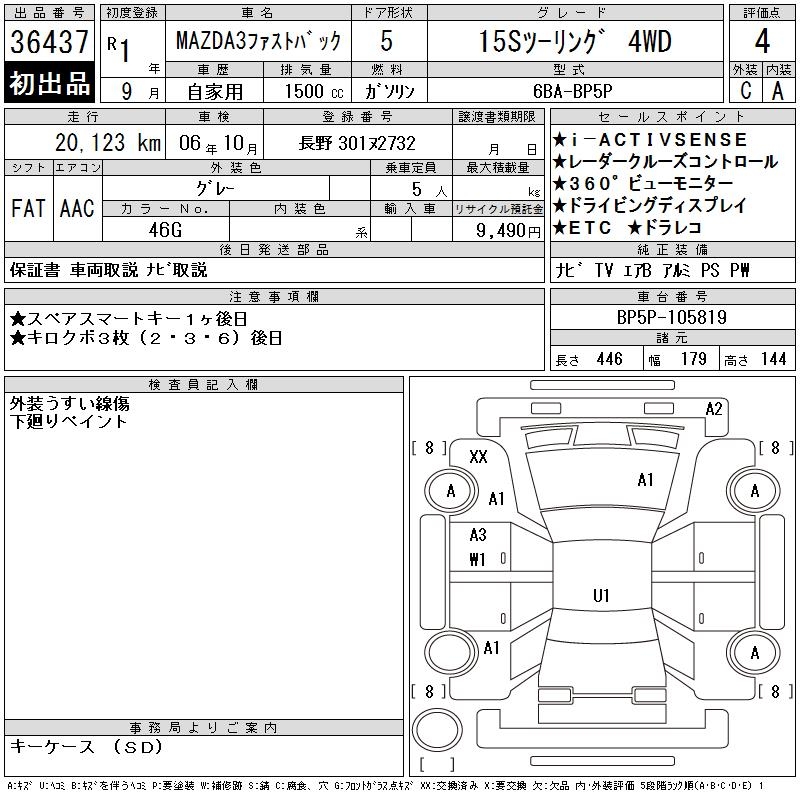Image resolution: width=800 pixels, height=800 pixels.
Task: Click the ★ETC sales point
Action: 582,228
